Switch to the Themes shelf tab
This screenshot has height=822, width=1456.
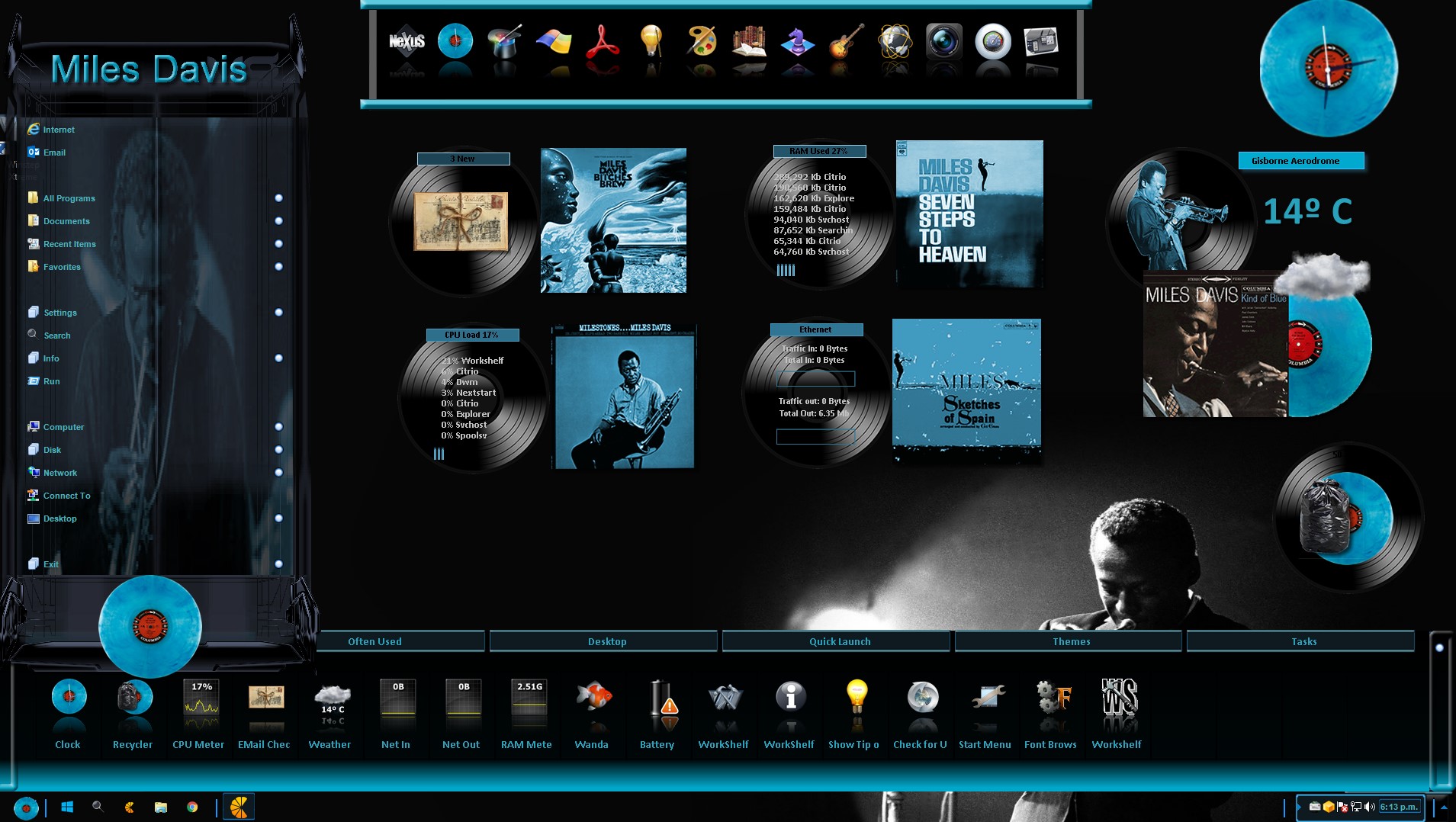point(1070,641)
